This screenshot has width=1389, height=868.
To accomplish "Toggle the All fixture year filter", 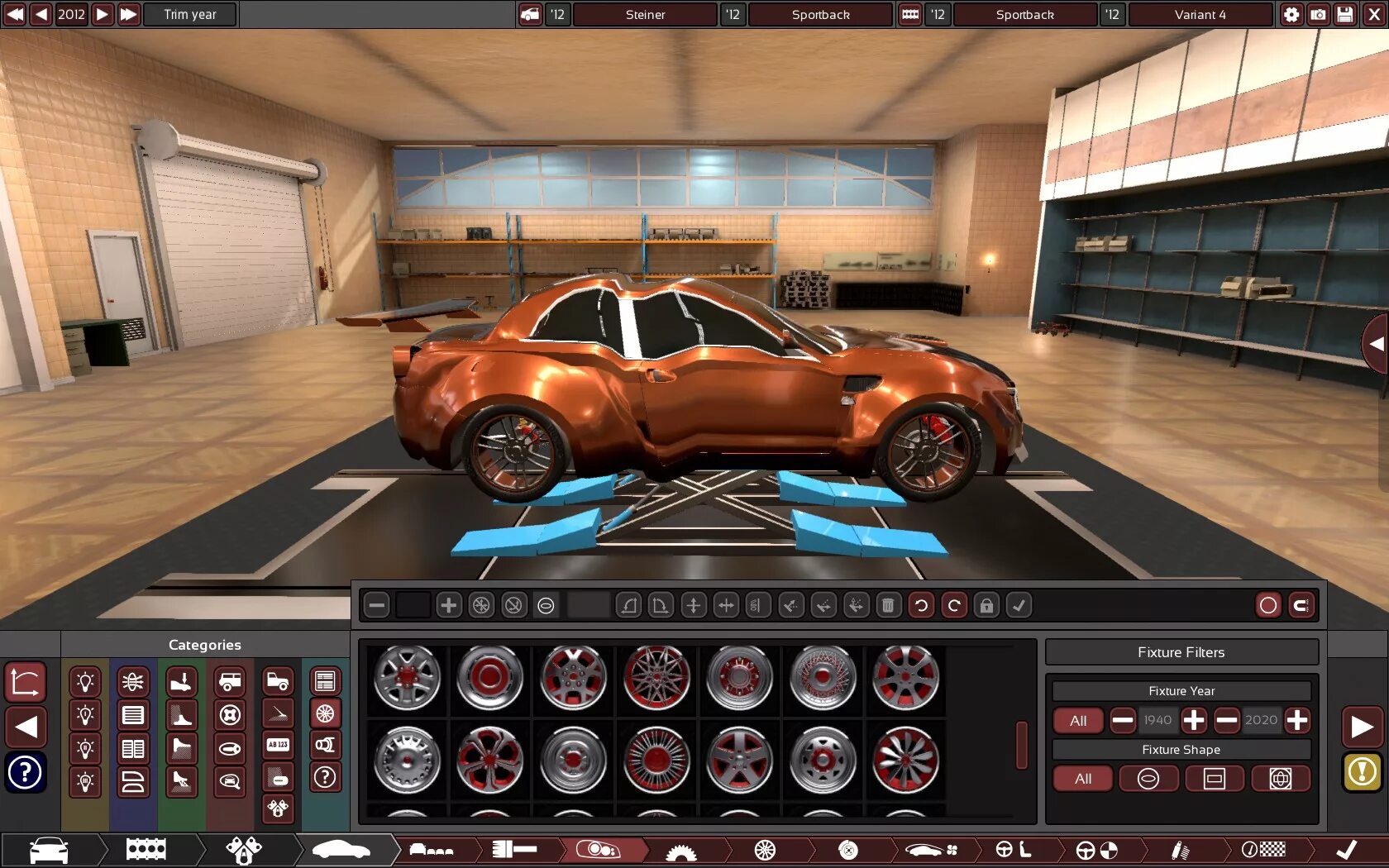I will pyautogui.click(x=1078, y=721).
